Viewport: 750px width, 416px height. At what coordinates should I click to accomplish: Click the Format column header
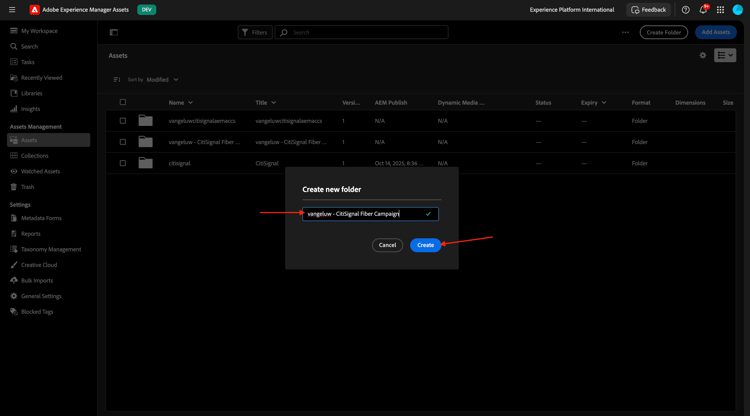pyautogui.click(x=641, y=103)
